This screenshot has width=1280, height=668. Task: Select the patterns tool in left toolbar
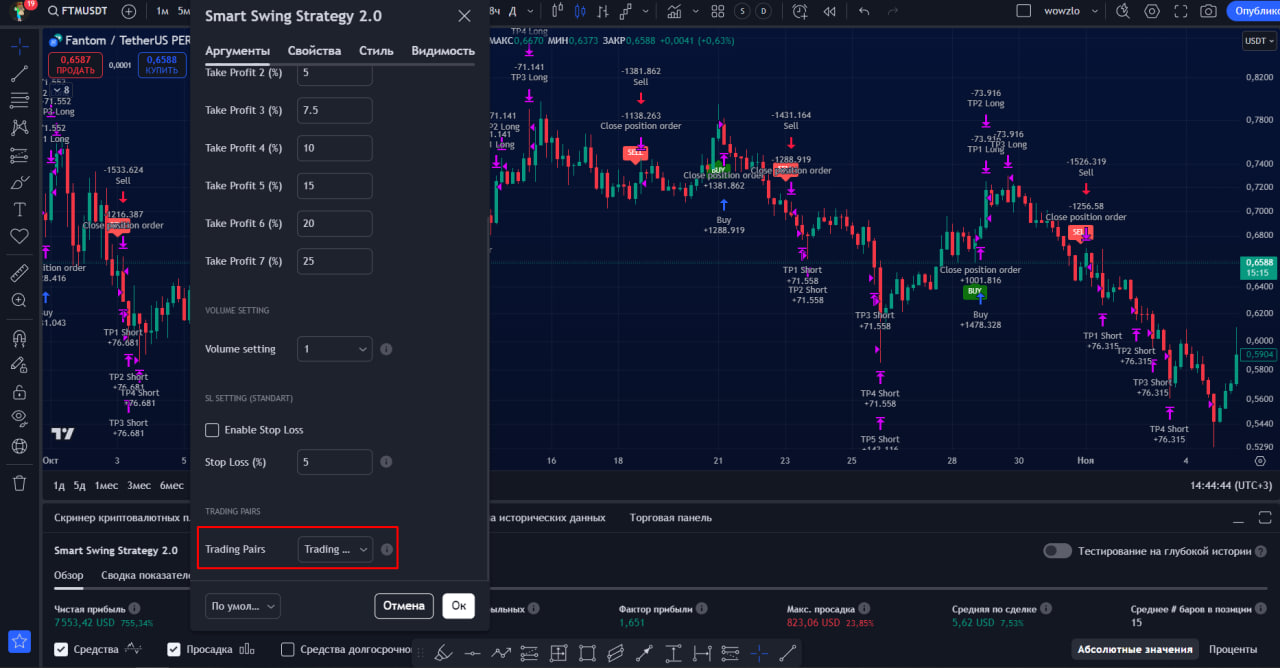(x=19, y=128)
